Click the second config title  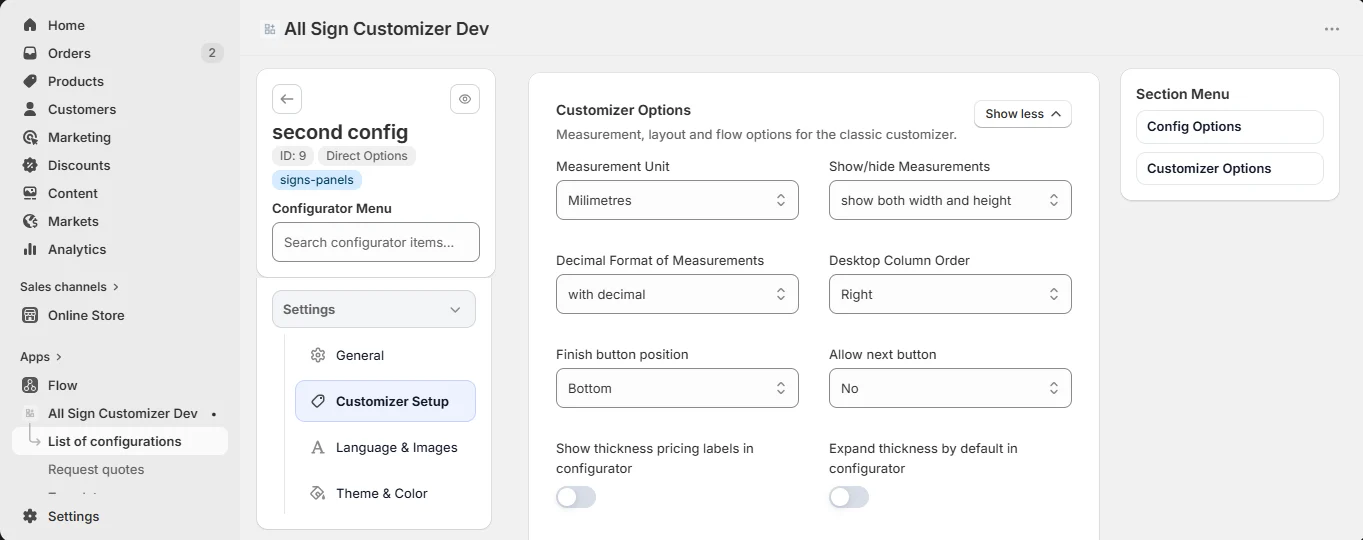340,132
